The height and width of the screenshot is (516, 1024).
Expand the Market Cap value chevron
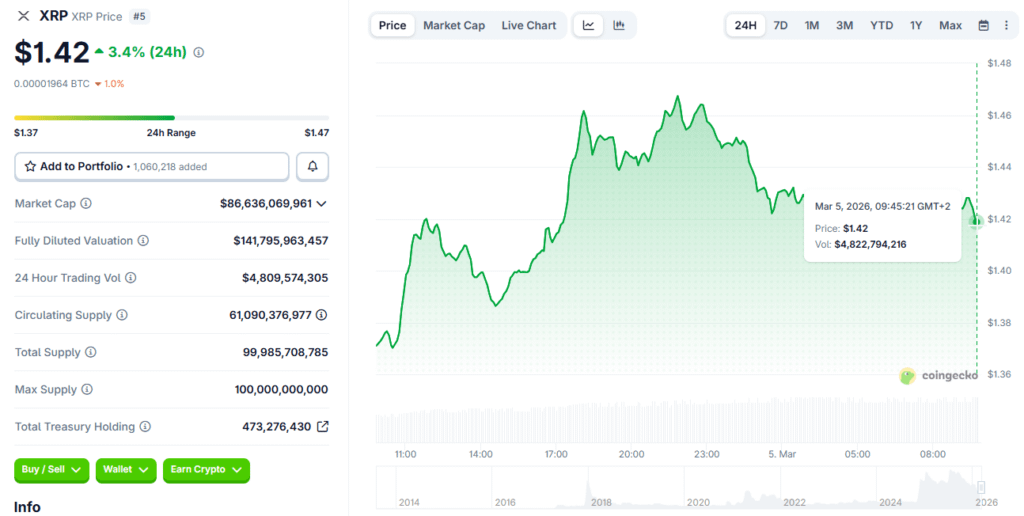click(x=321, y=204)
